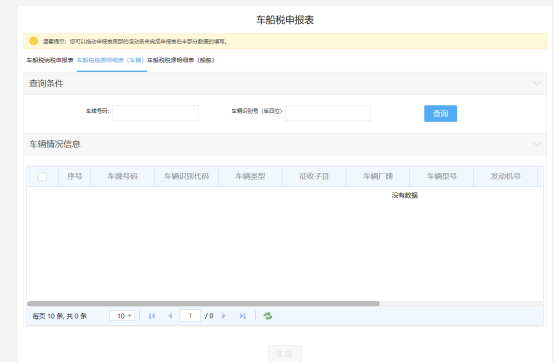
Task: Click the 车辆类型 column header
Action: click(x=251, y=176)
